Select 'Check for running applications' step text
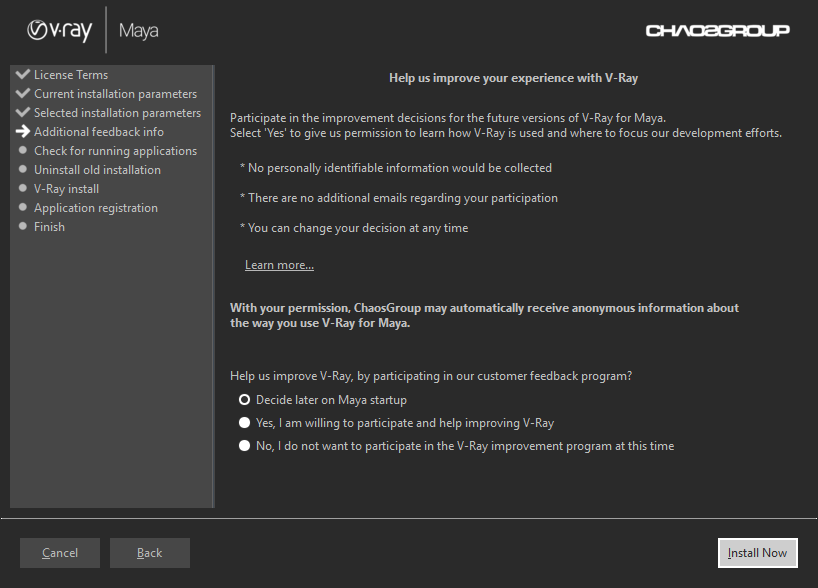This screenshot has width=818, height=588. 115,151
